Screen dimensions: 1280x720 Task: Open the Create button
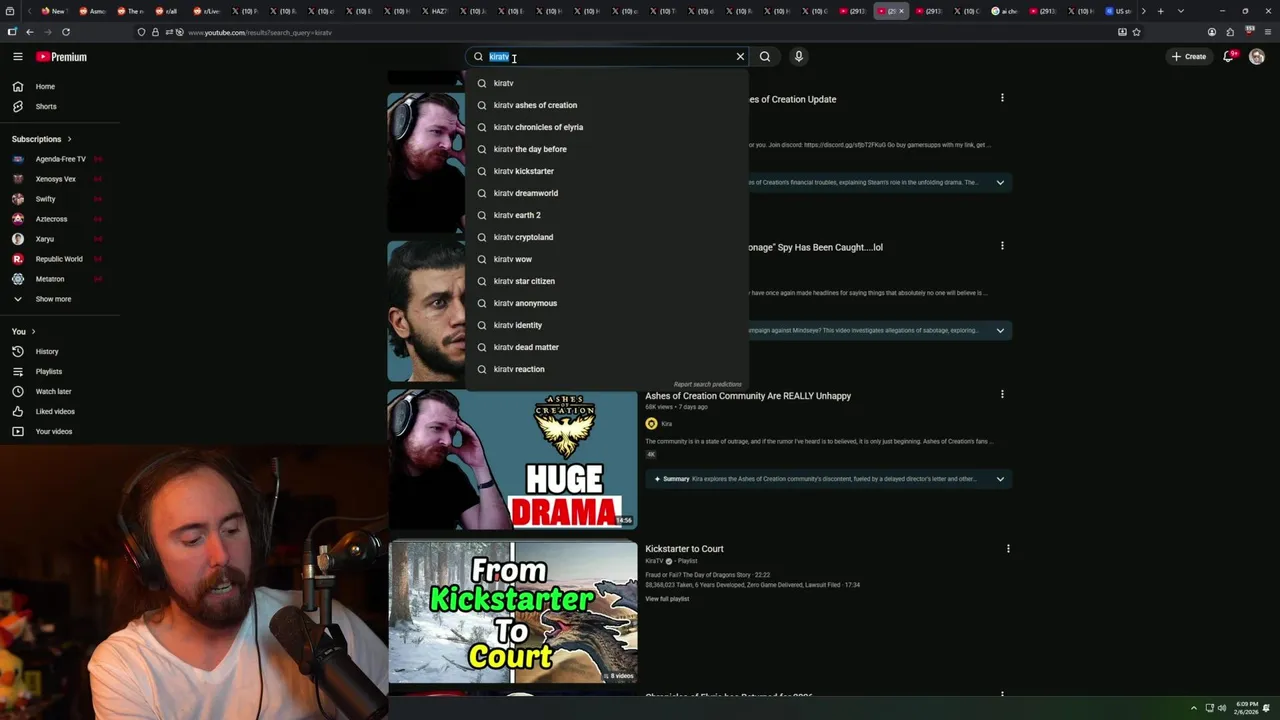1189,57
